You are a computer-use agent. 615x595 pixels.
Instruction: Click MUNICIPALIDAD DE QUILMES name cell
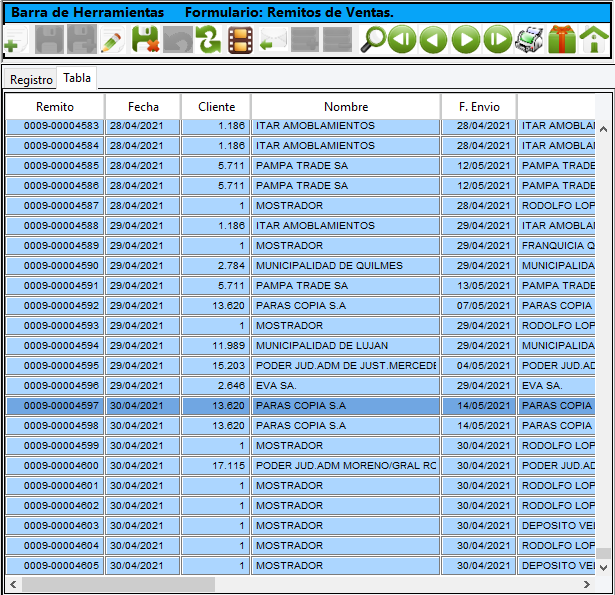coord(346,266)
